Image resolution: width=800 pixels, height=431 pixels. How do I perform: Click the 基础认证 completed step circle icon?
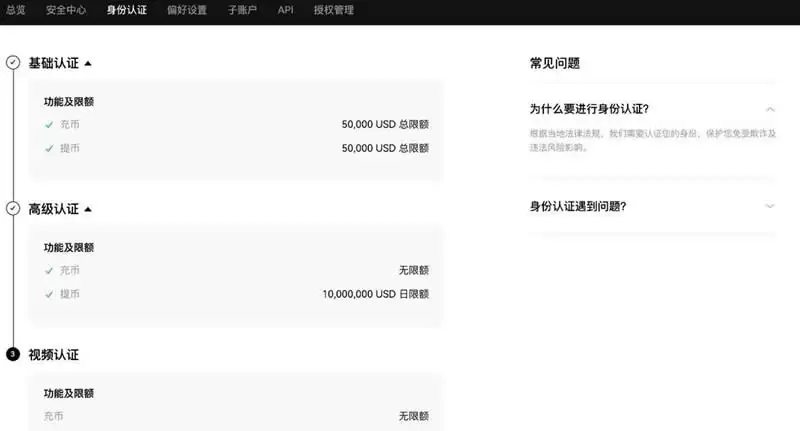pyautogui.click(x=13, y=62)
